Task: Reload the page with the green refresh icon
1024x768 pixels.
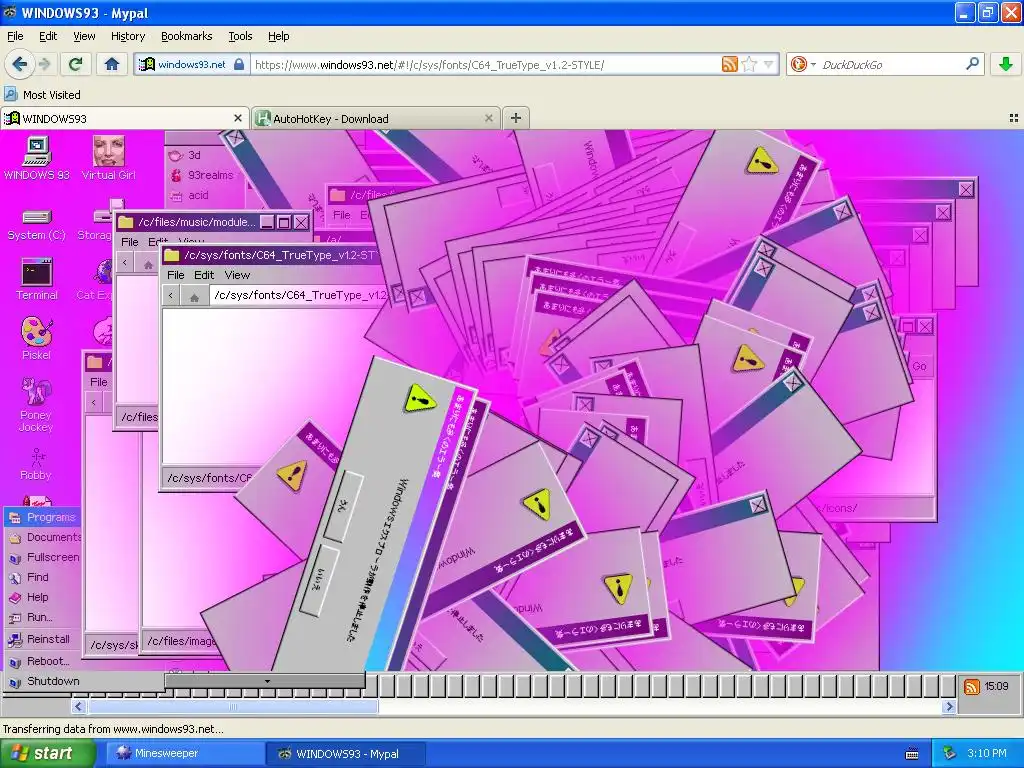Action: click(76, 64)
